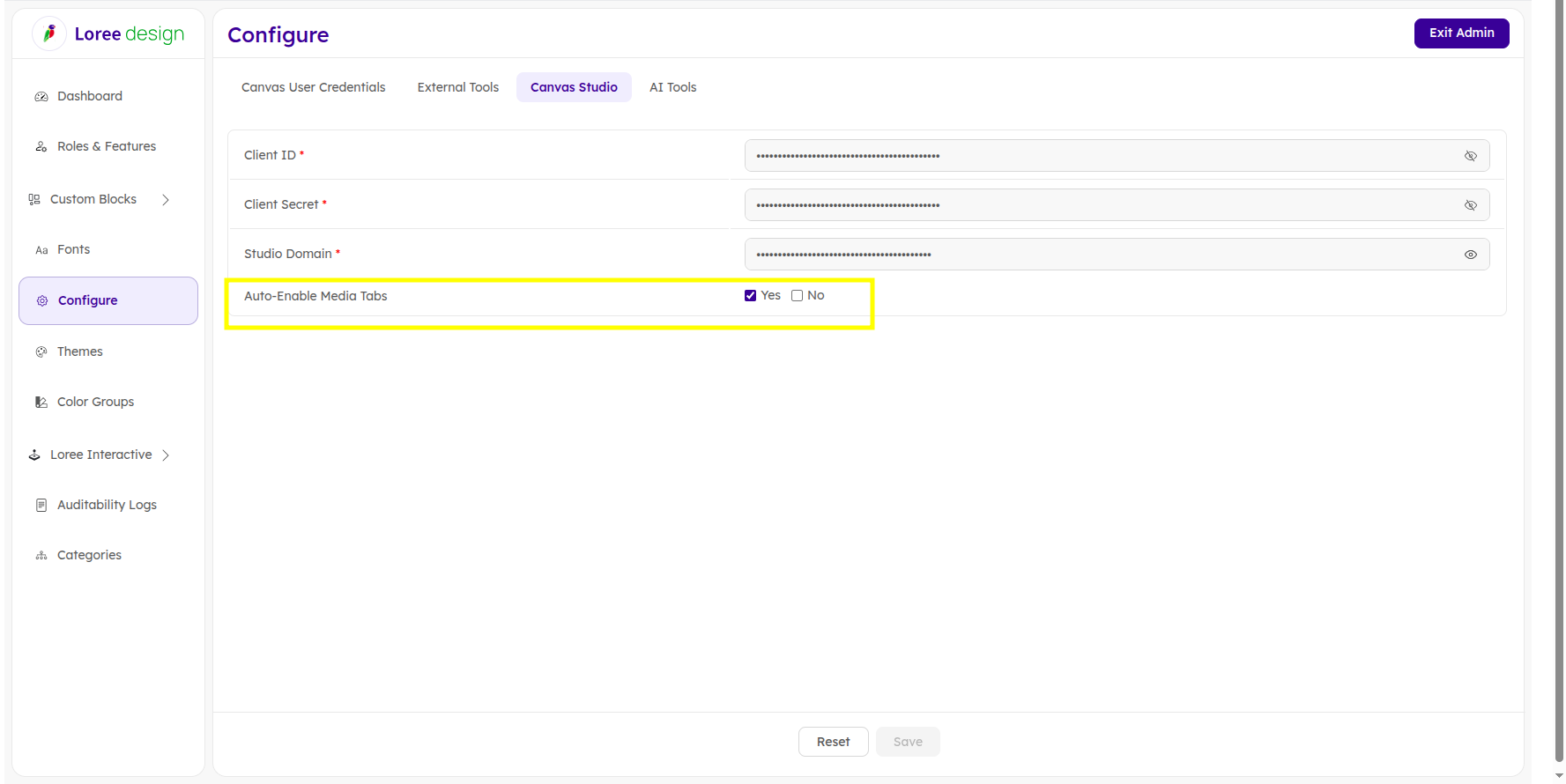1566x784 pixels.
Task: Click the Themes palette icon
Action: [x=41, y=352]
